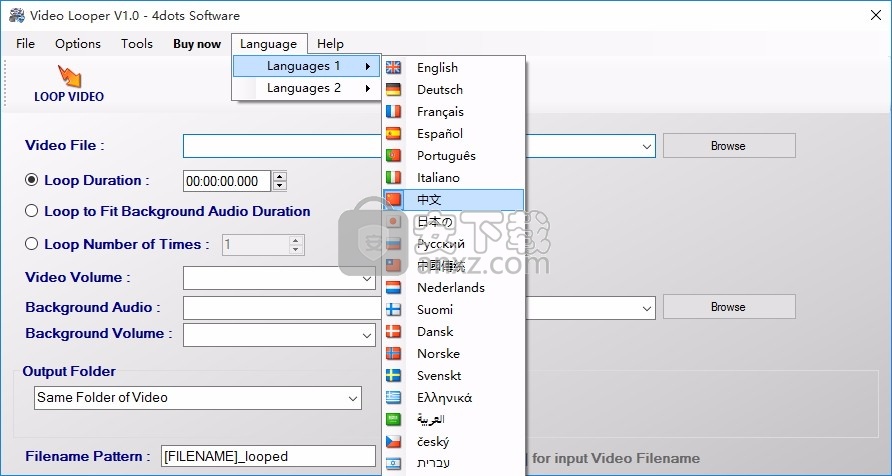Image resolution: width=892 pixels, height=476 pixels.
Task: Open the Options menu
Action: point(78,44)
